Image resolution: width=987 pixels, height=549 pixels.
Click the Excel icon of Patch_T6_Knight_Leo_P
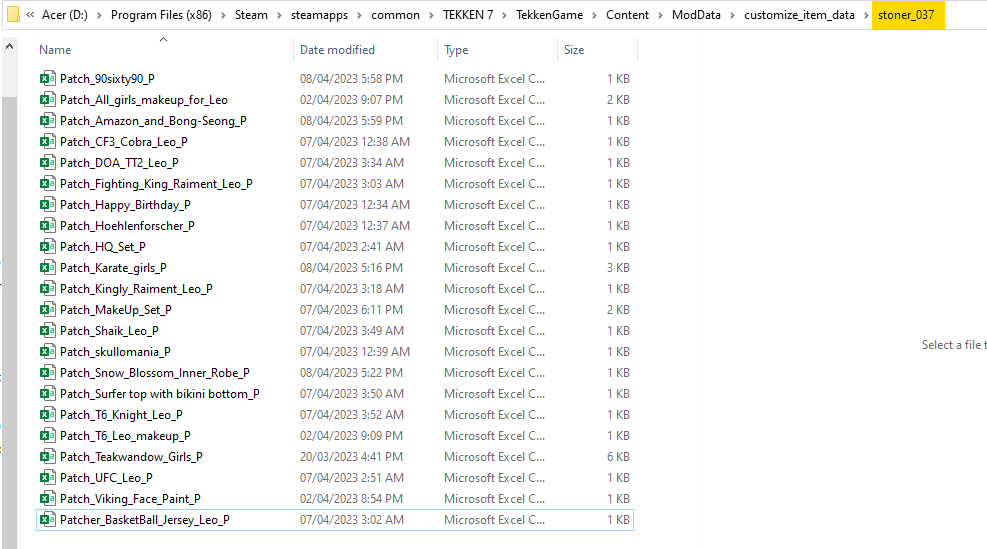[x=47, y=414]
